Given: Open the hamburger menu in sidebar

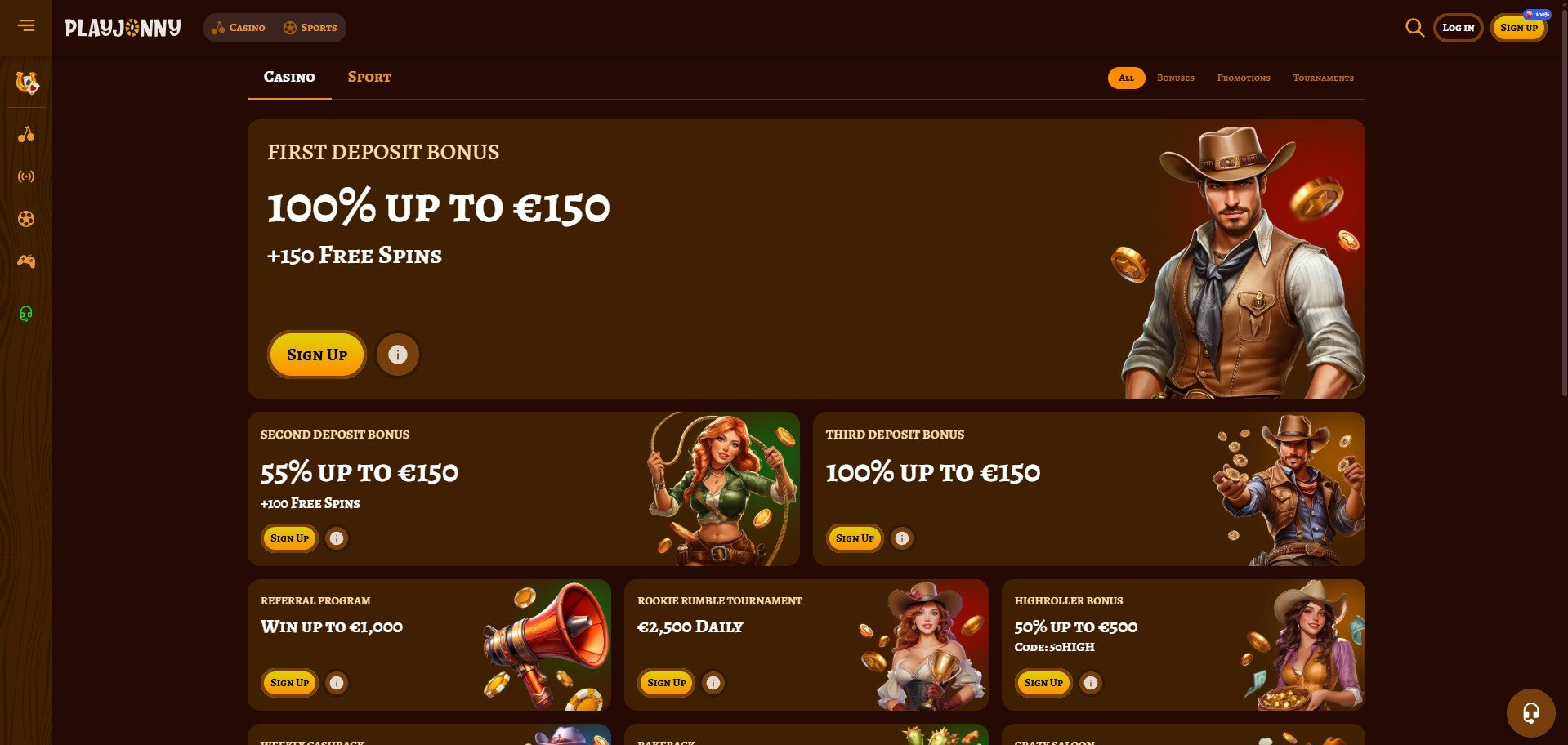Looking at the screenshot, I should click(x=26, y=26).
